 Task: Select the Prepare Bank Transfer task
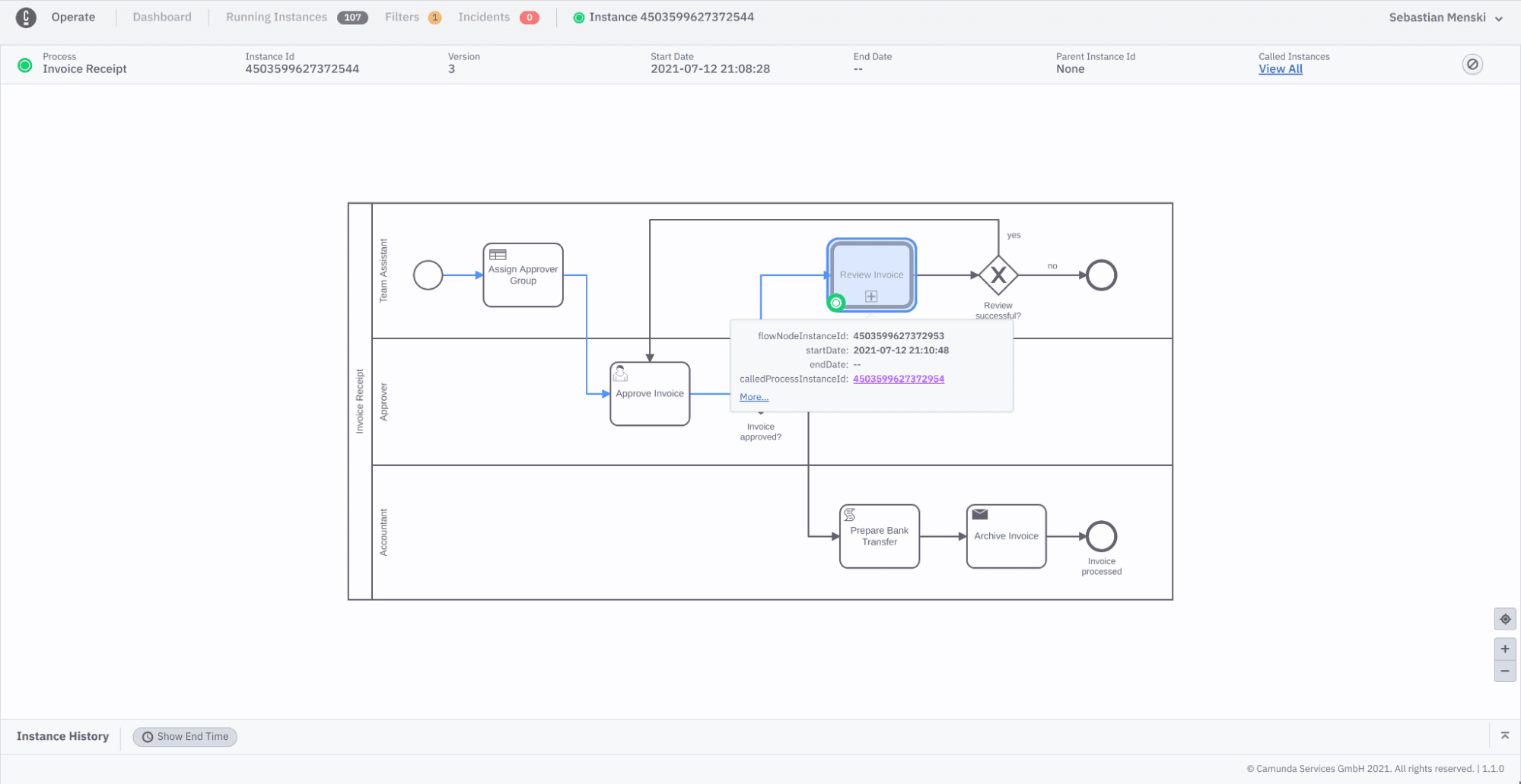click(x=880, y=536)
